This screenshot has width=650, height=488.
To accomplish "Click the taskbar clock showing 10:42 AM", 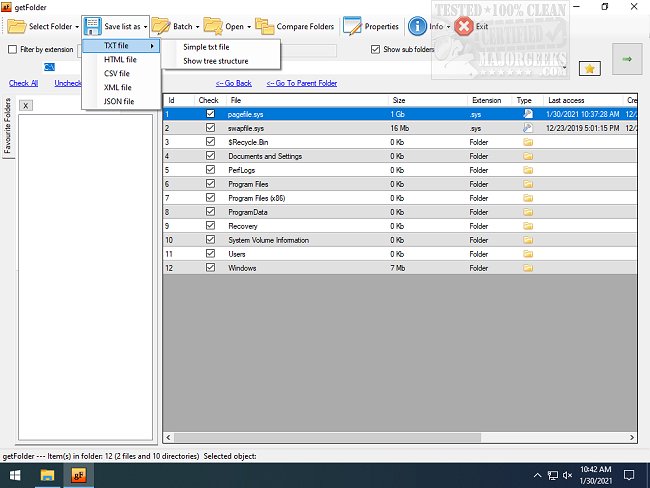I will [x=595, y=475].
